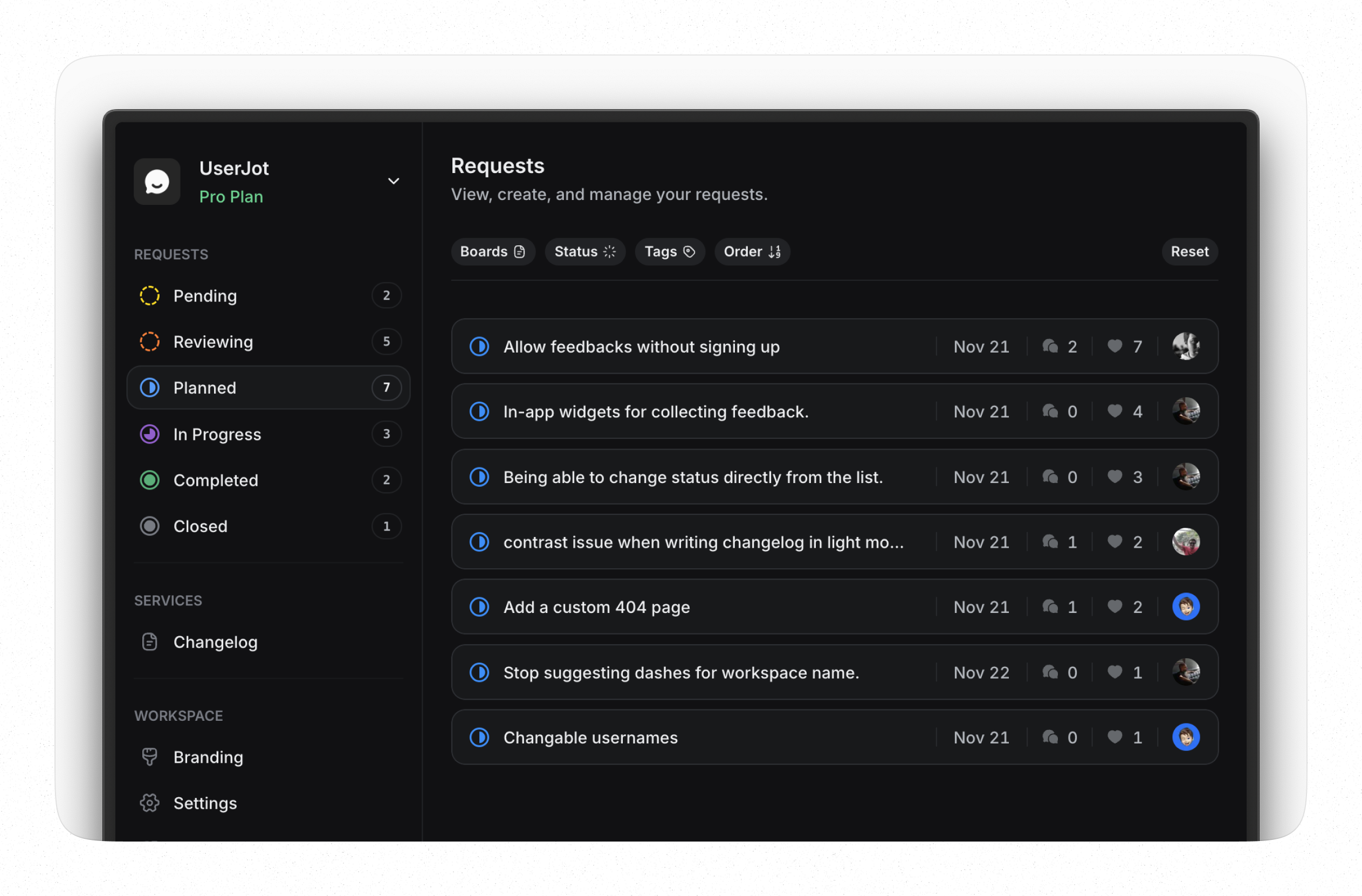Click the Reviewing status icon in the sidebar
This screenshot has width=1362, height=896.
149,342
